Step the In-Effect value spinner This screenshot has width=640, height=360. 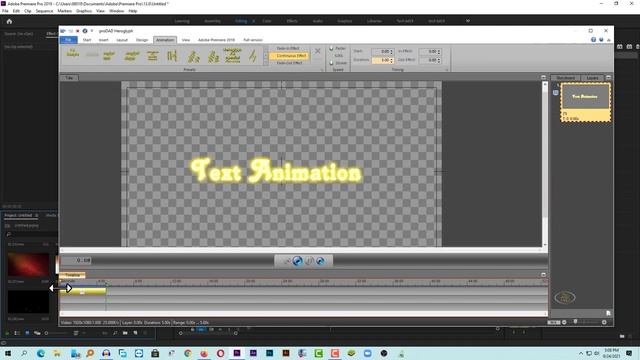439,51
